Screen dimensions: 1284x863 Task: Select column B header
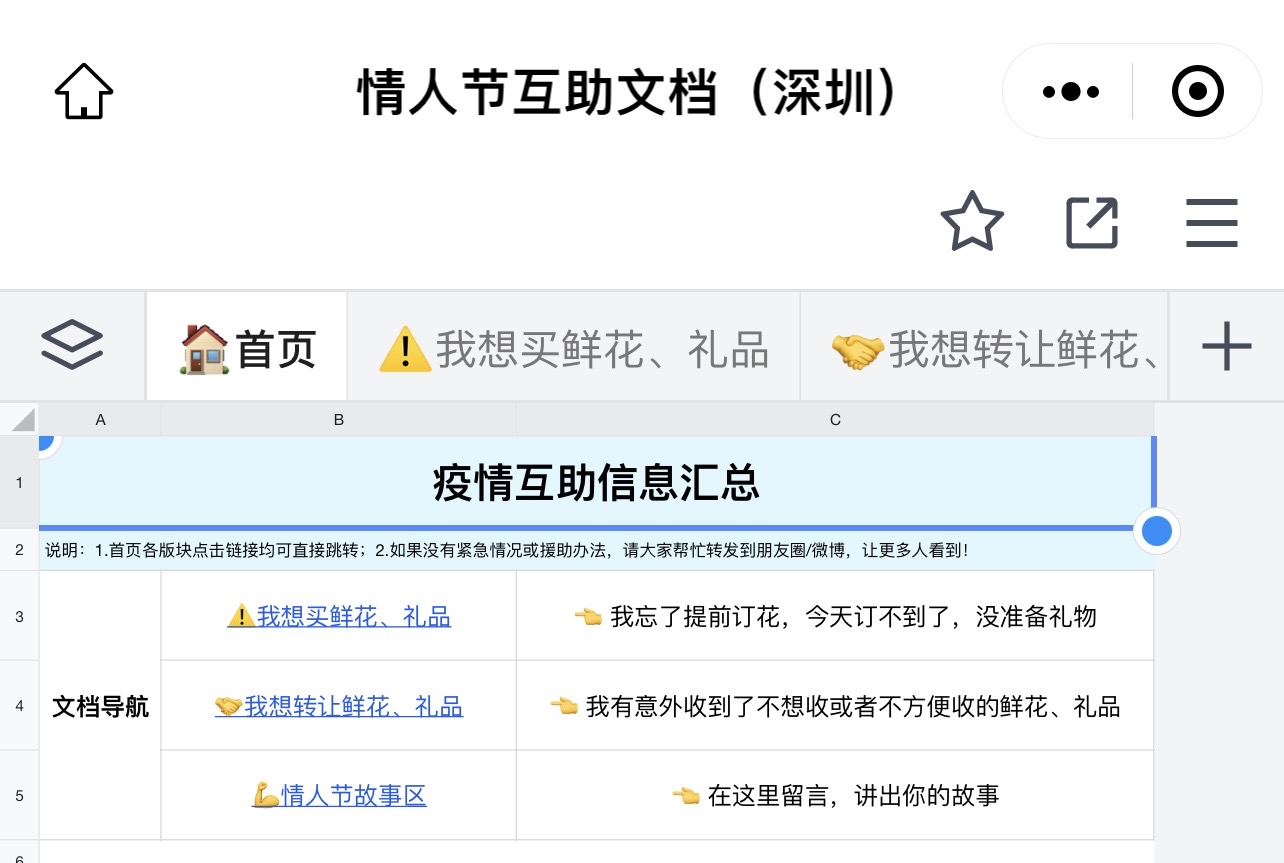pos(339,420)
